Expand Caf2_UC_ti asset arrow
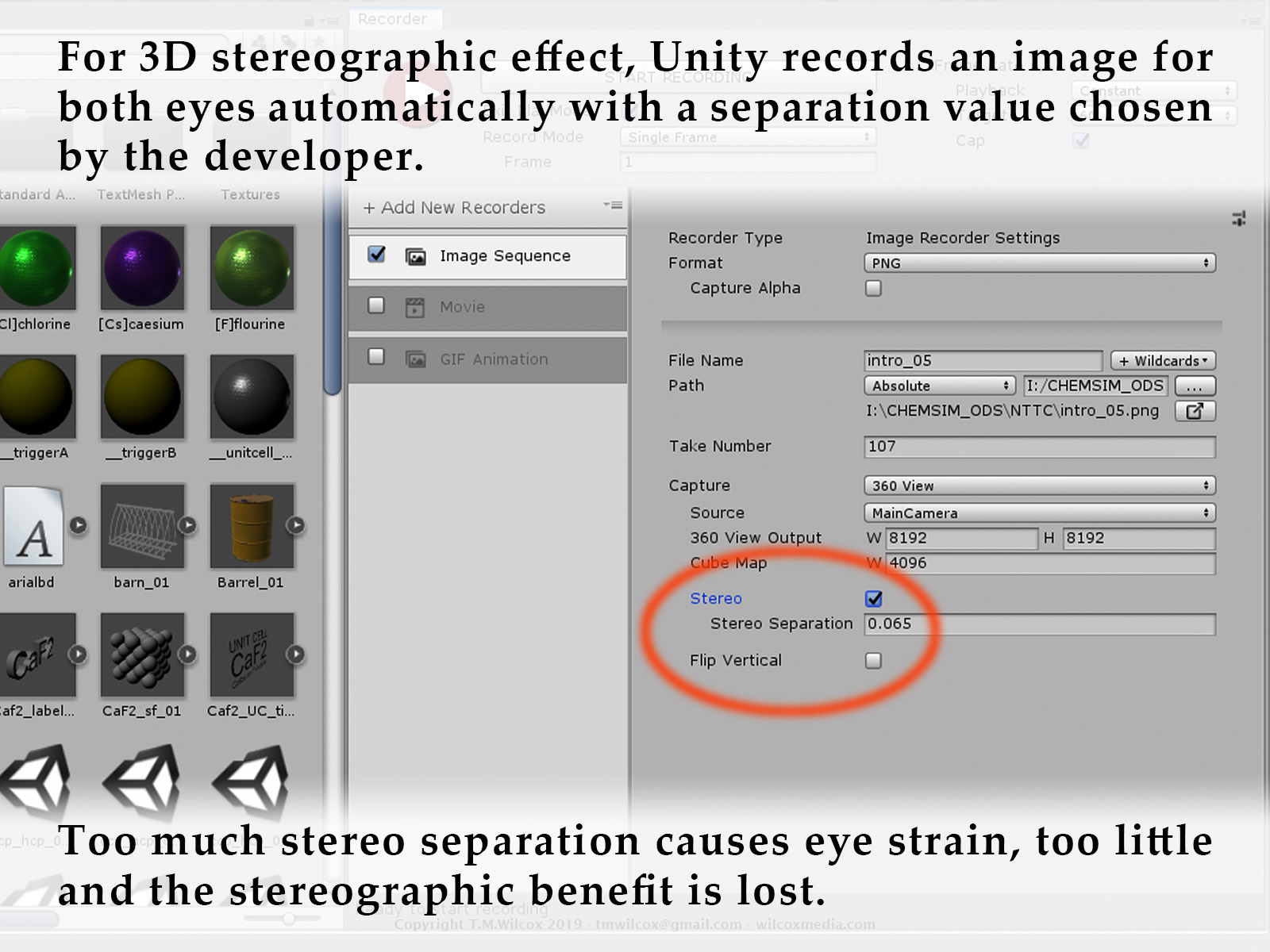 (x=295, y=654)
